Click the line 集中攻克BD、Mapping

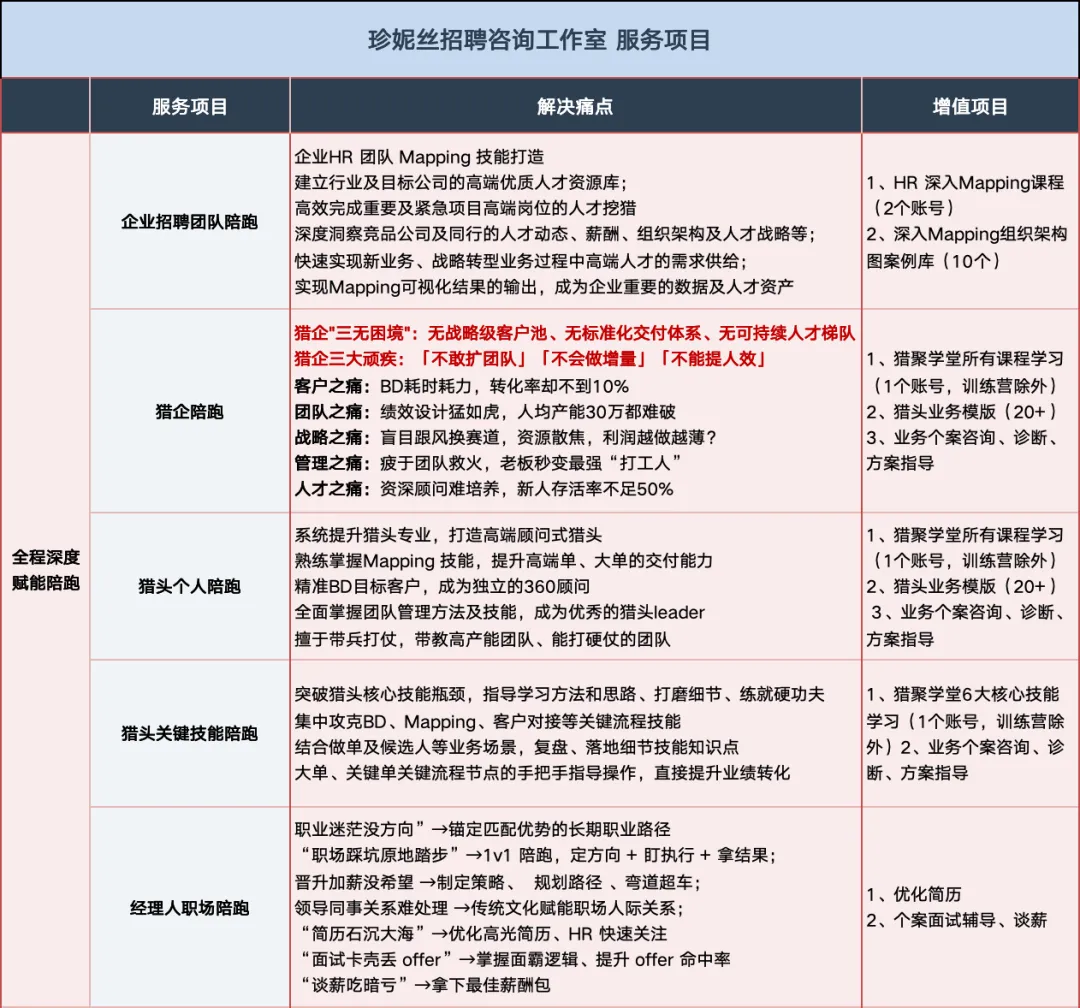click(x=488, y=721)
